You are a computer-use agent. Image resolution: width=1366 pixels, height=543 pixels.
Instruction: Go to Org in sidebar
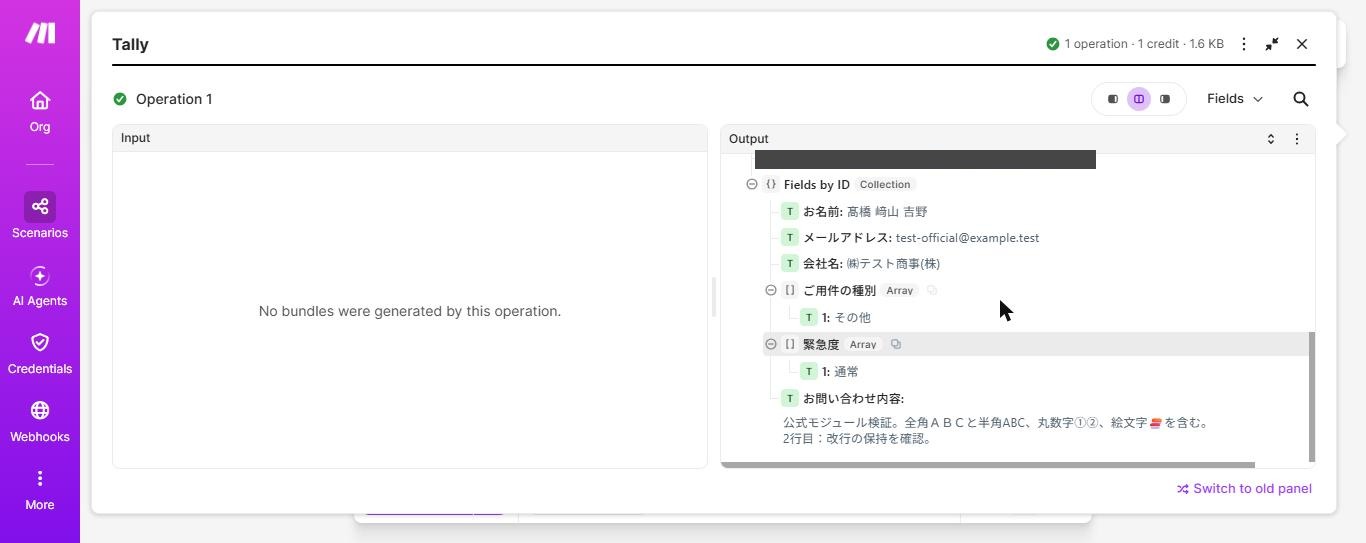[40, 112]
